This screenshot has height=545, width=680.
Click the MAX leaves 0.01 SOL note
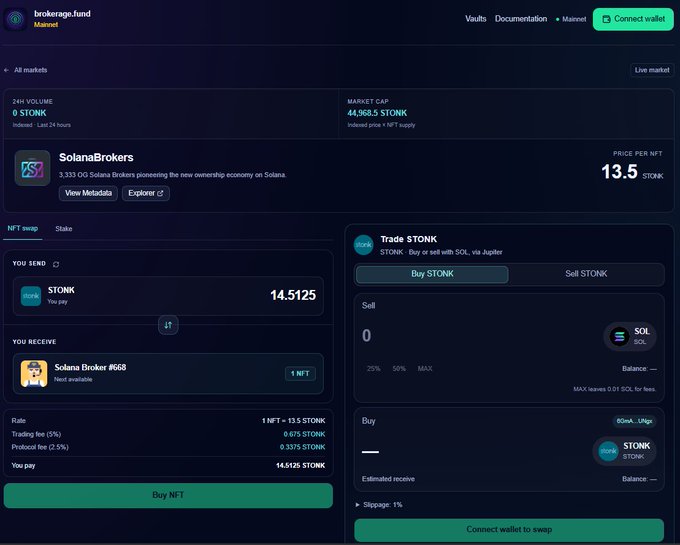tap(615, 389)
